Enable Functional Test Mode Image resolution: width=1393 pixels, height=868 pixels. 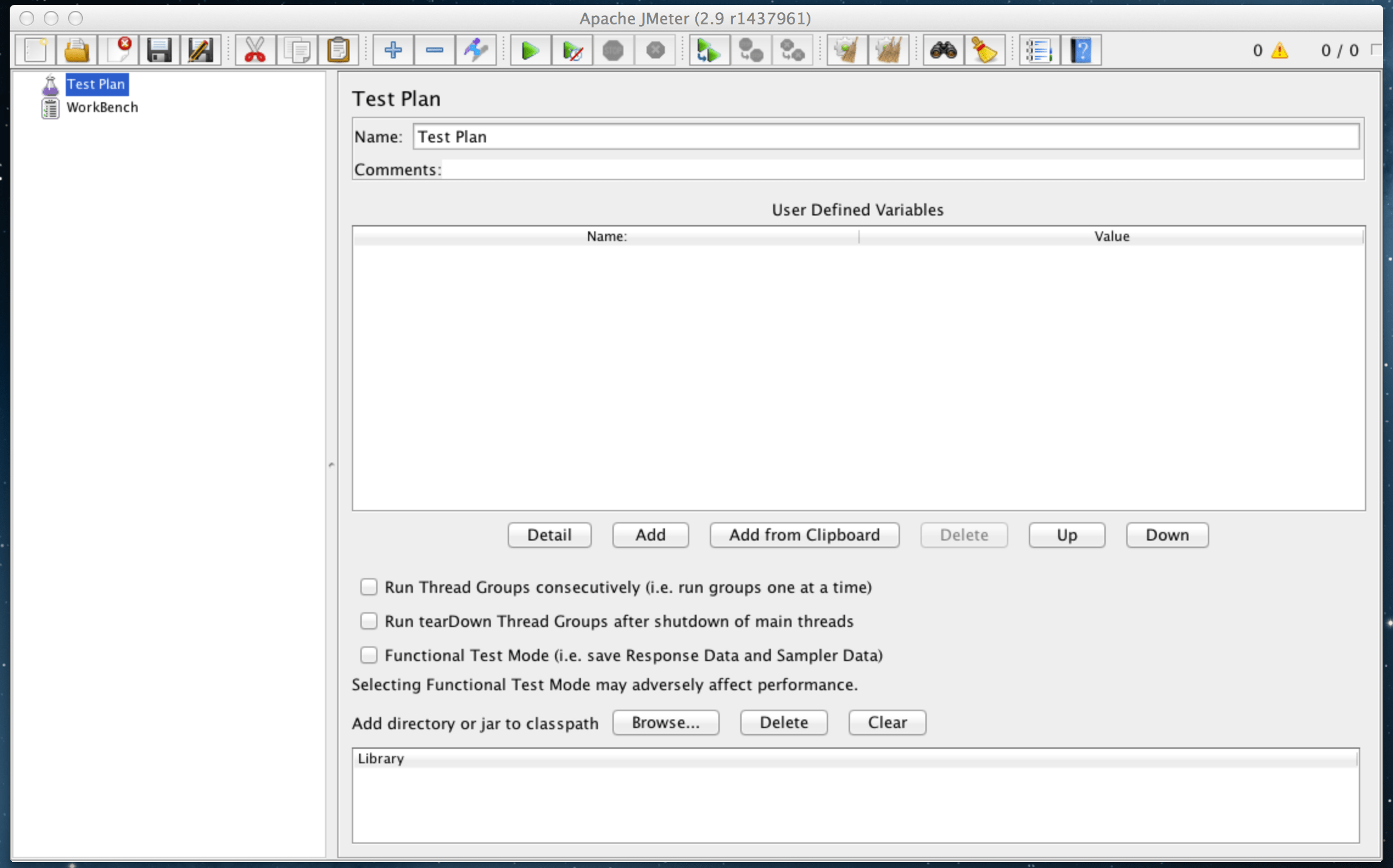369,655
